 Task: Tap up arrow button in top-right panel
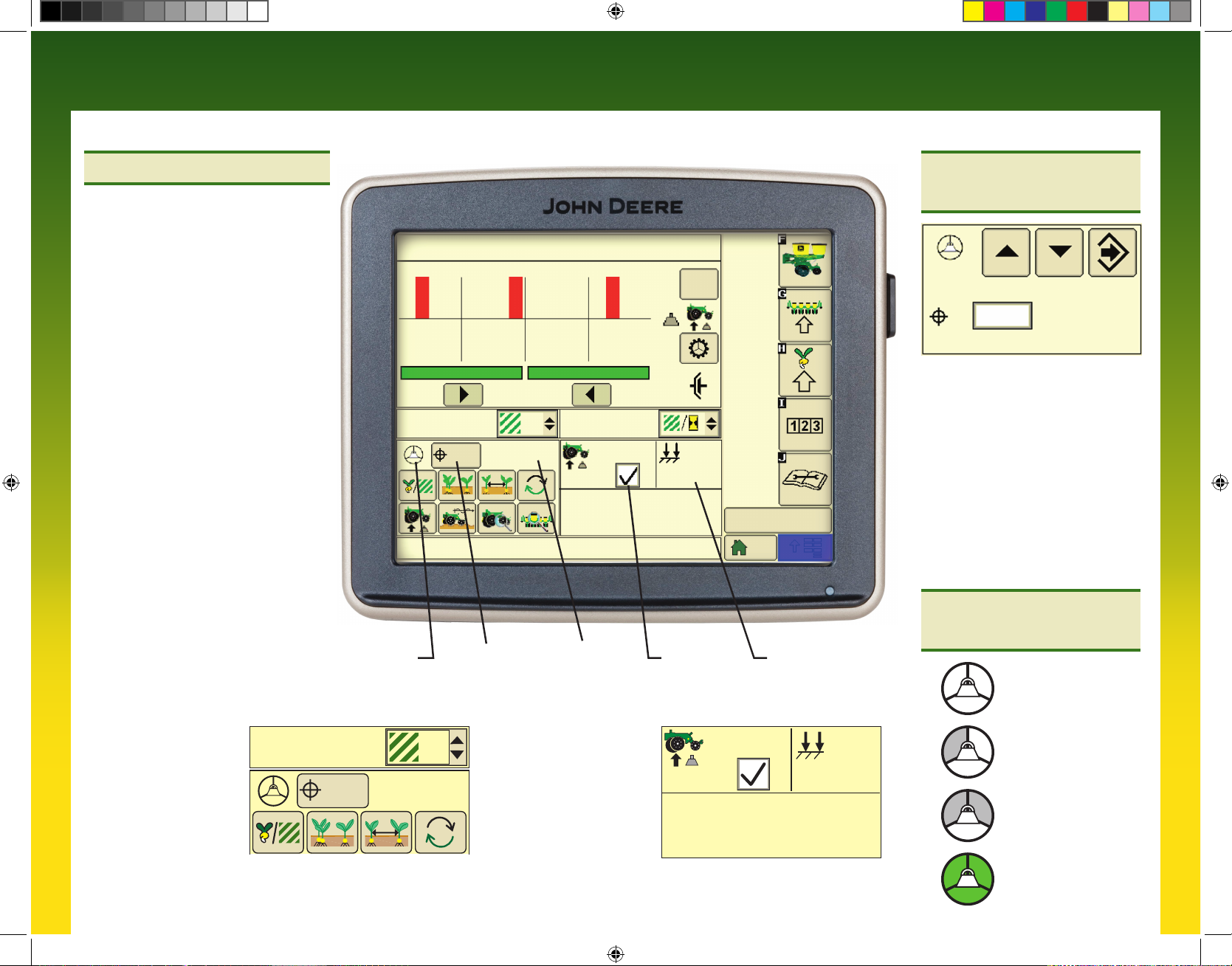tap(1006, 252)
